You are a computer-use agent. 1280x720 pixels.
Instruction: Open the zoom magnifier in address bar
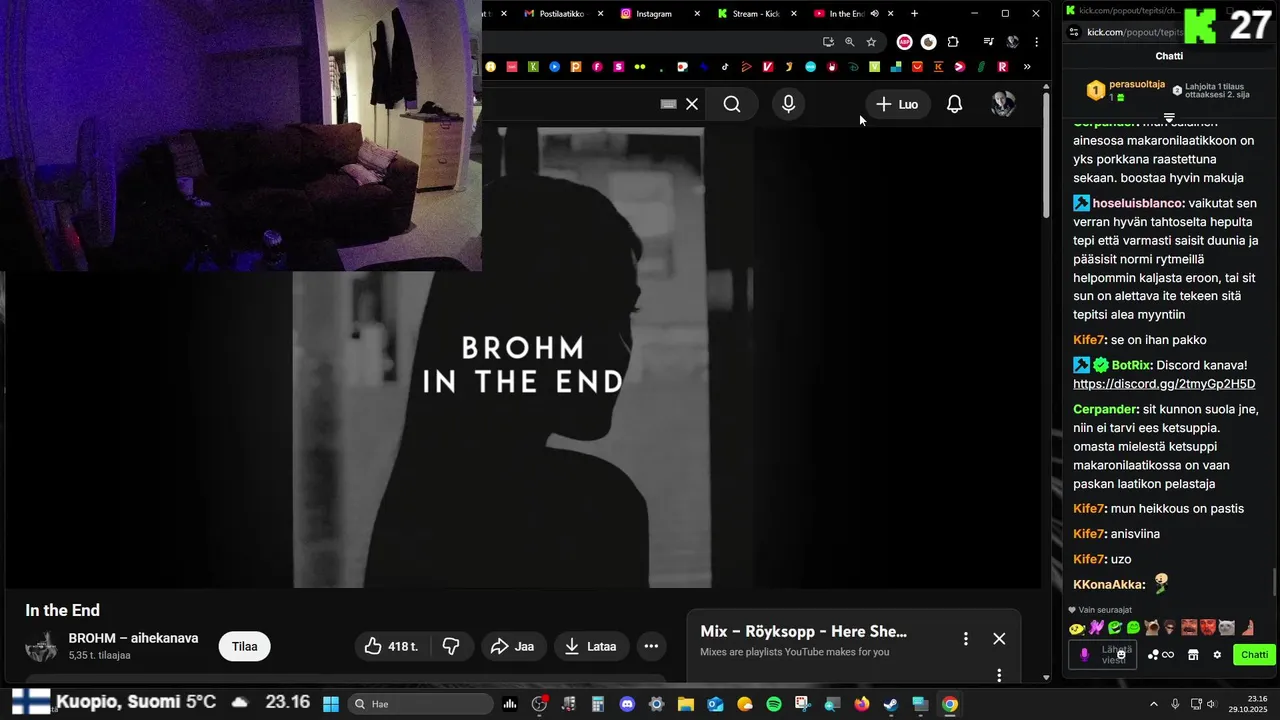point(849,42)
